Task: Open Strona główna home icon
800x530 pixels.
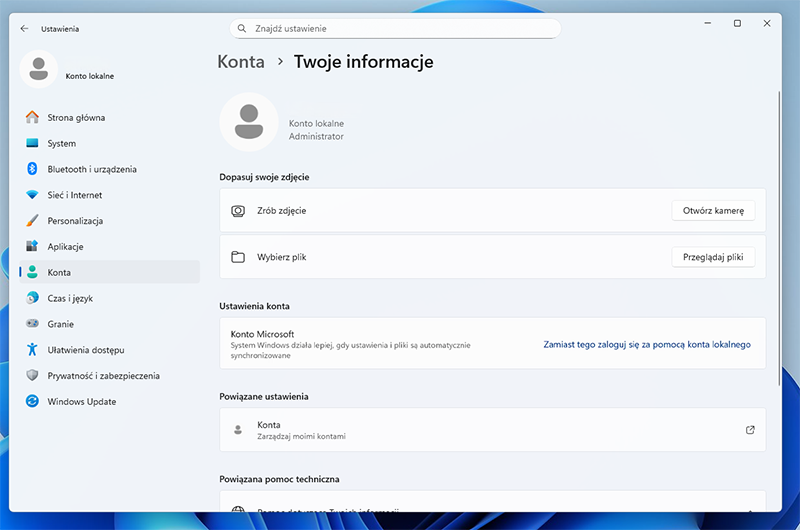Action: pyautogui.click(x=32, y=117)
